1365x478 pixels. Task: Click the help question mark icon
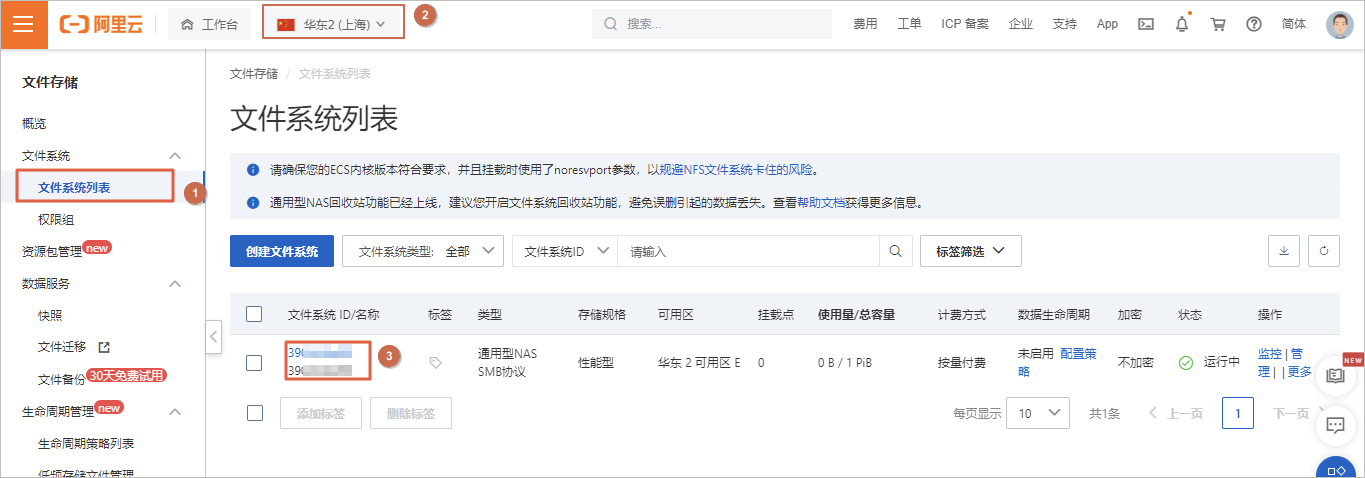pos(1253,25)
